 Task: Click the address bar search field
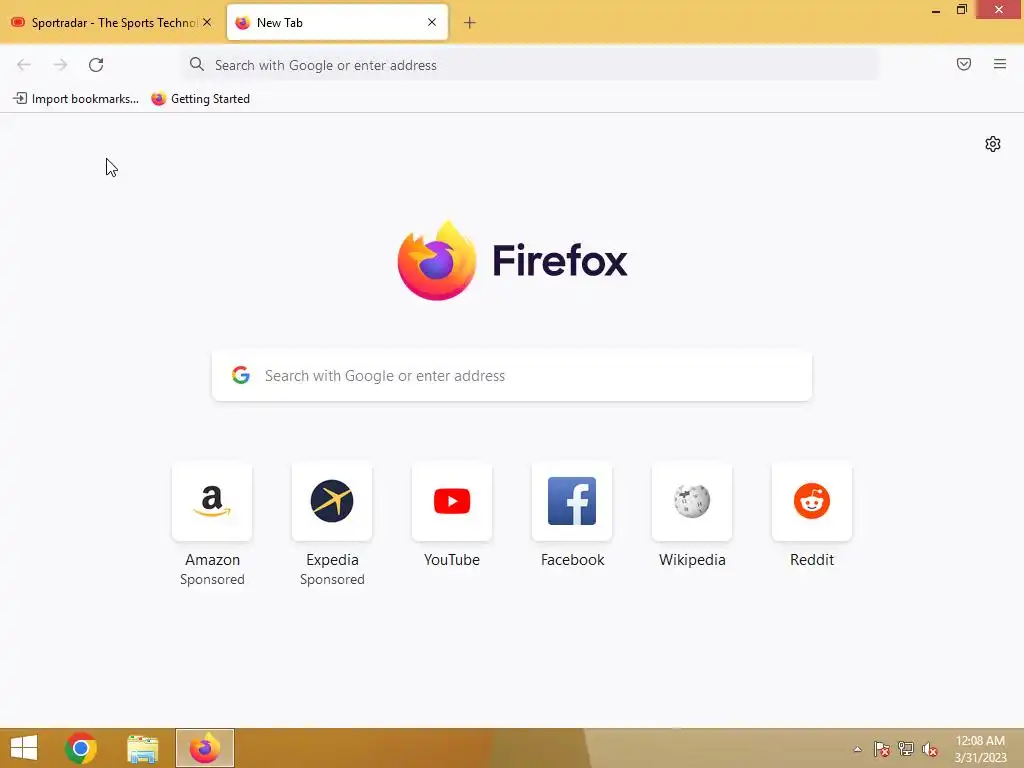[530, 65]
